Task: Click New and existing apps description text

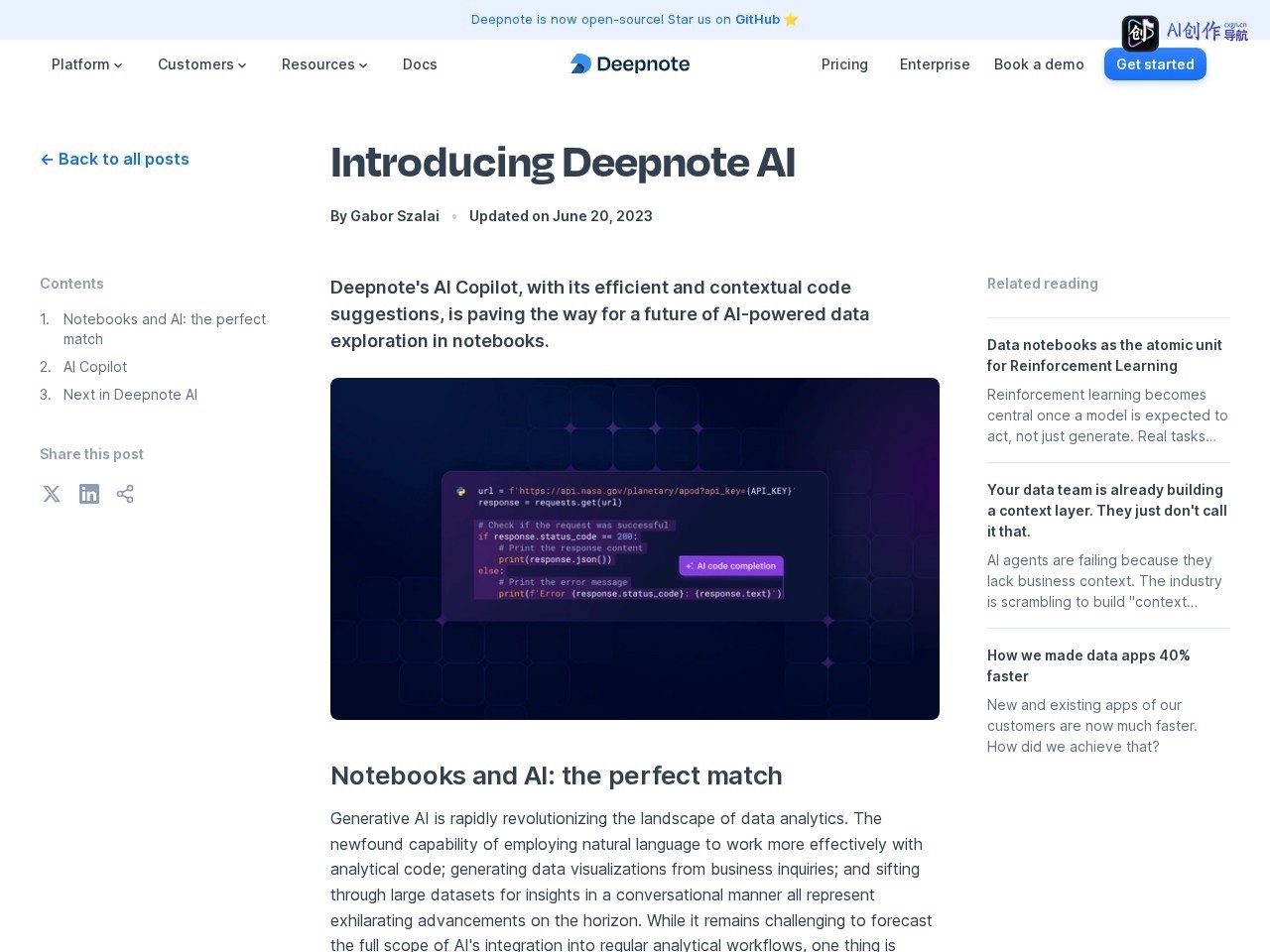Action: pyautogui.click(x=1092, y=726)
